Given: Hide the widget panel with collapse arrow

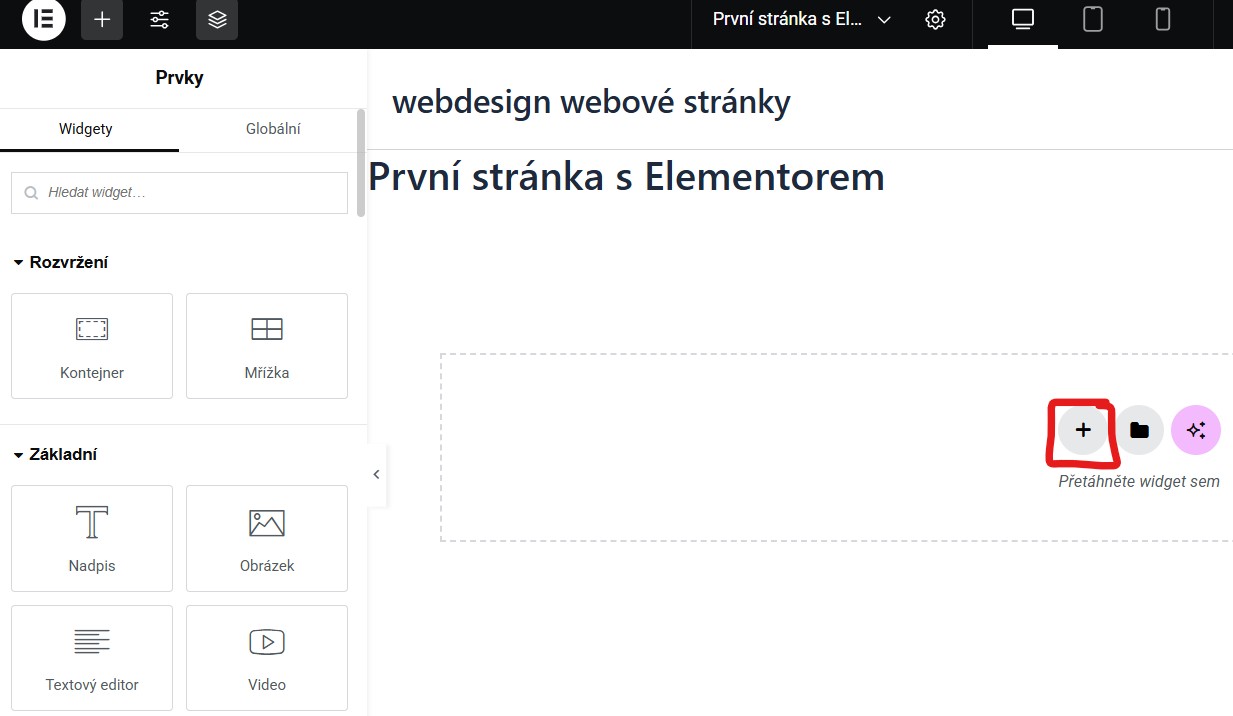Looking at the screenshot, I should click(376, 474).
